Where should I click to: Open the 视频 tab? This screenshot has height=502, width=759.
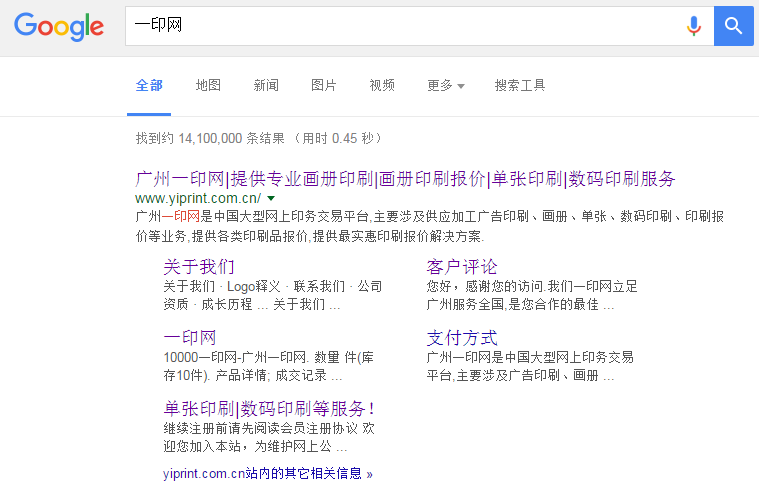382,86
